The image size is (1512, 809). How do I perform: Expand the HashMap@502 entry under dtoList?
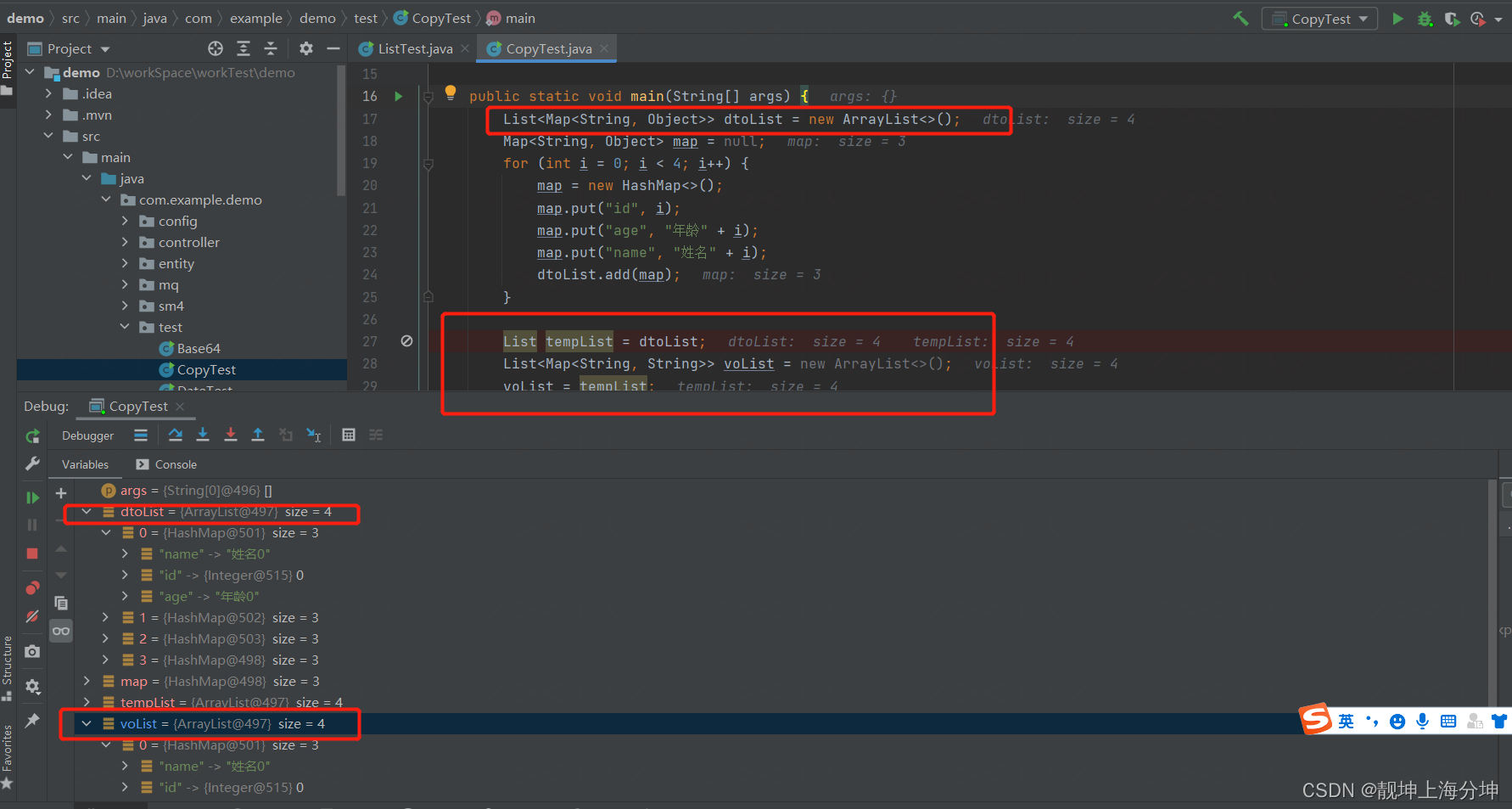pyautogui.click(x=104, y=617)
